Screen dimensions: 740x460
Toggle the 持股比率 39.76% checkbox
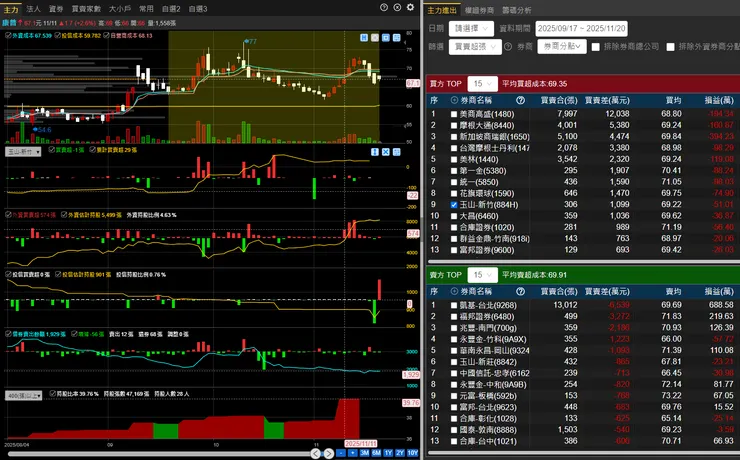click(x=52, y=393)
